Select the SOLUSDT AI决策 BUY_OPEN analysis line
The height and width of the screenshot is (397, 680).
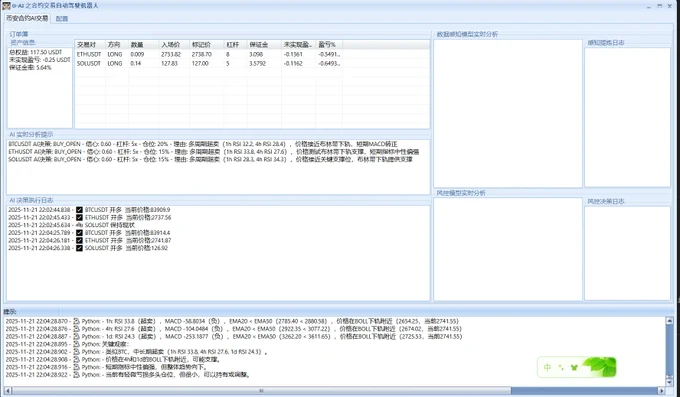[x=210, y=159]
